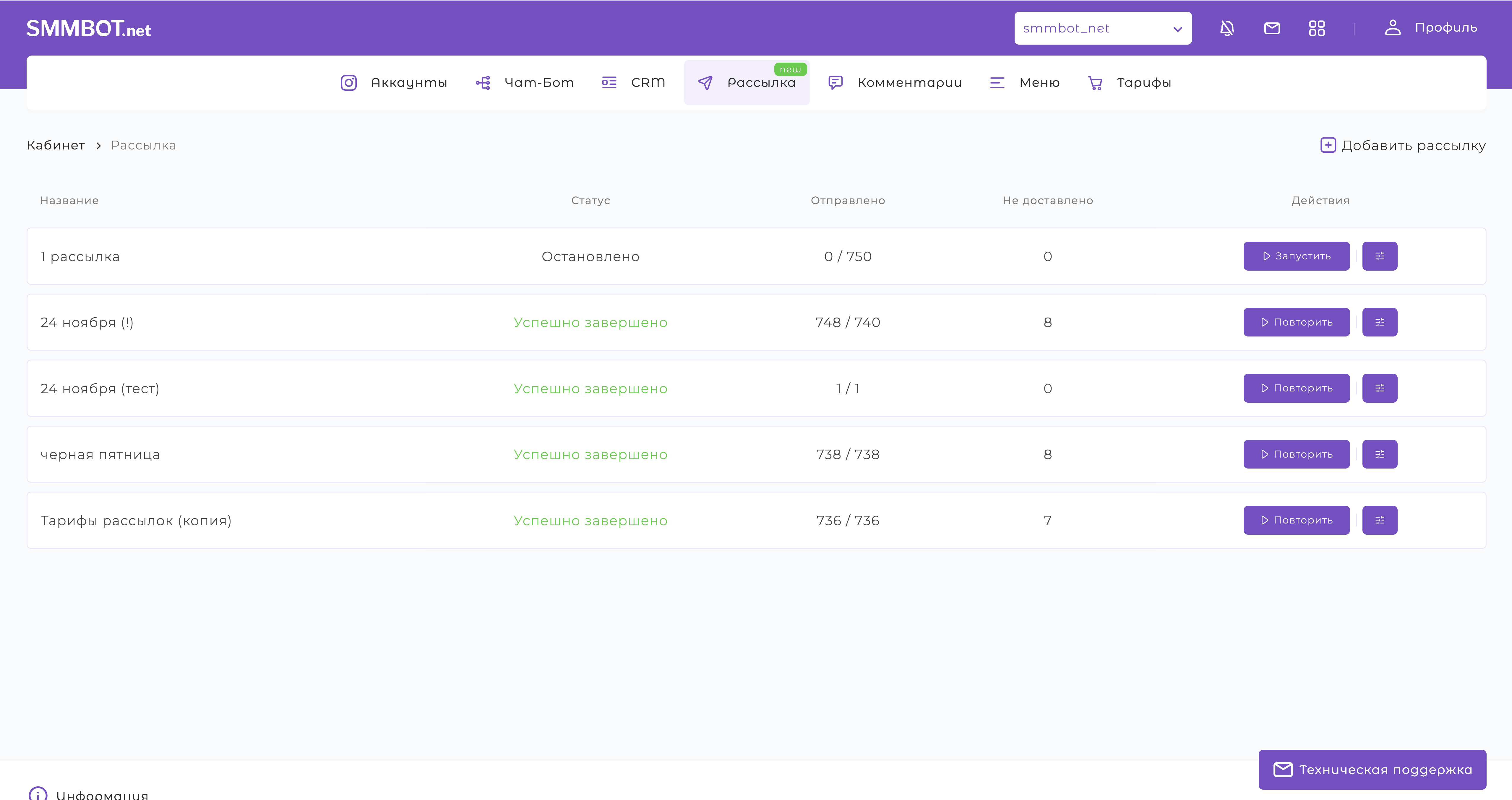Click the Информация info icon at bottom
The width and height of the screenshot is (1512, 800).
(x=38, y=794)
